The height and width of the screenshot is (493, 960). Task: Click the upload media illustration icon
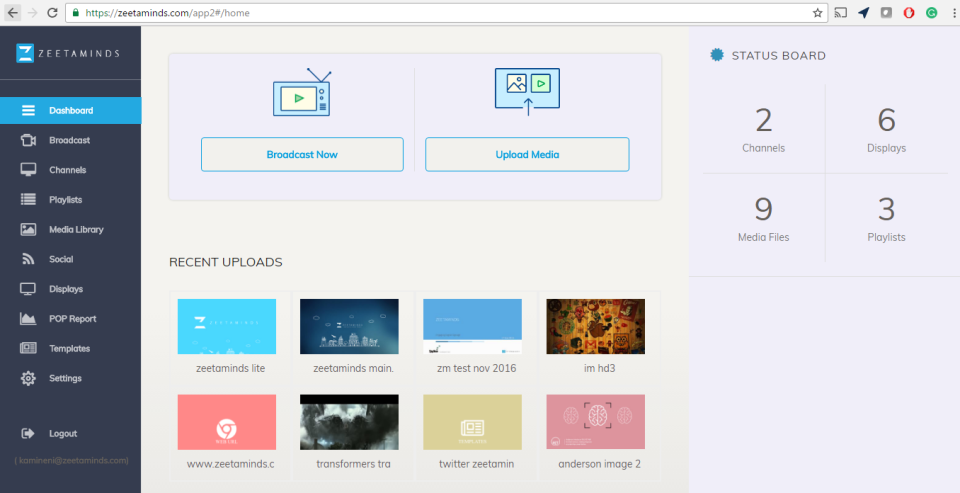pos(527,92)
